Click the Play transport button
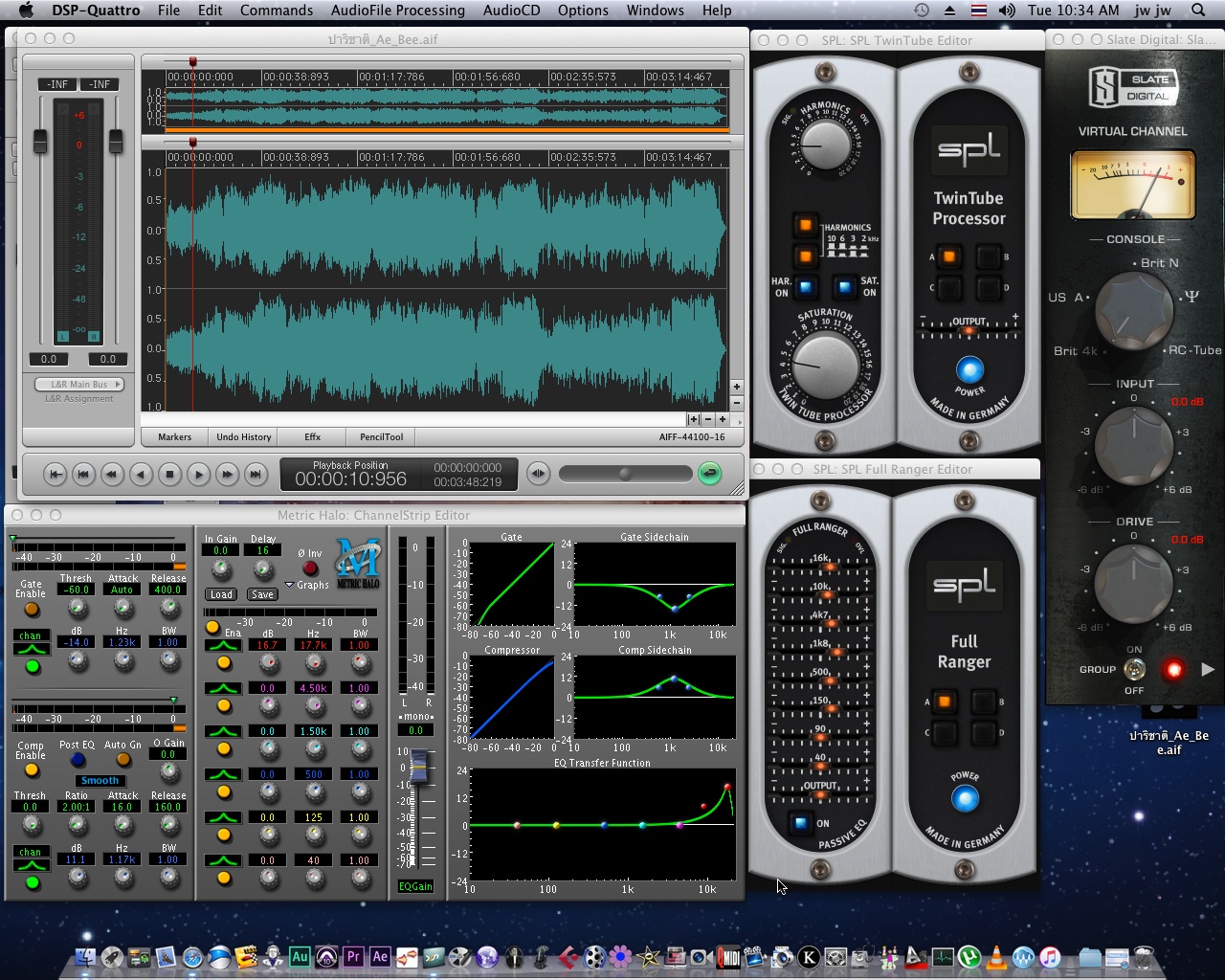The height and width of the screenshot is (980, 1225). 198,474
